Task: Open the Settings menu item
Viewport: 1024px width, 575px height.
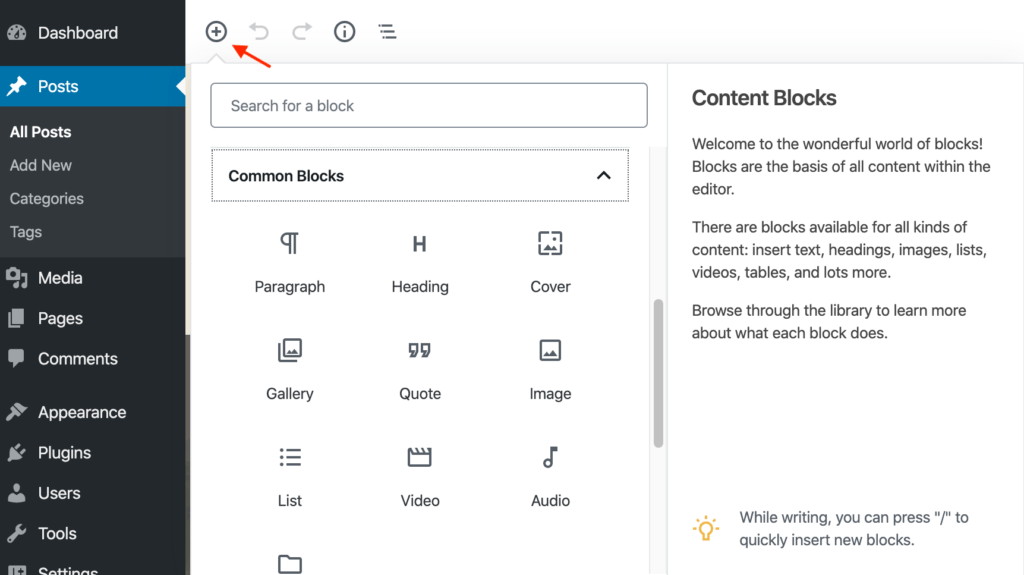Action: tap(68, 570)
